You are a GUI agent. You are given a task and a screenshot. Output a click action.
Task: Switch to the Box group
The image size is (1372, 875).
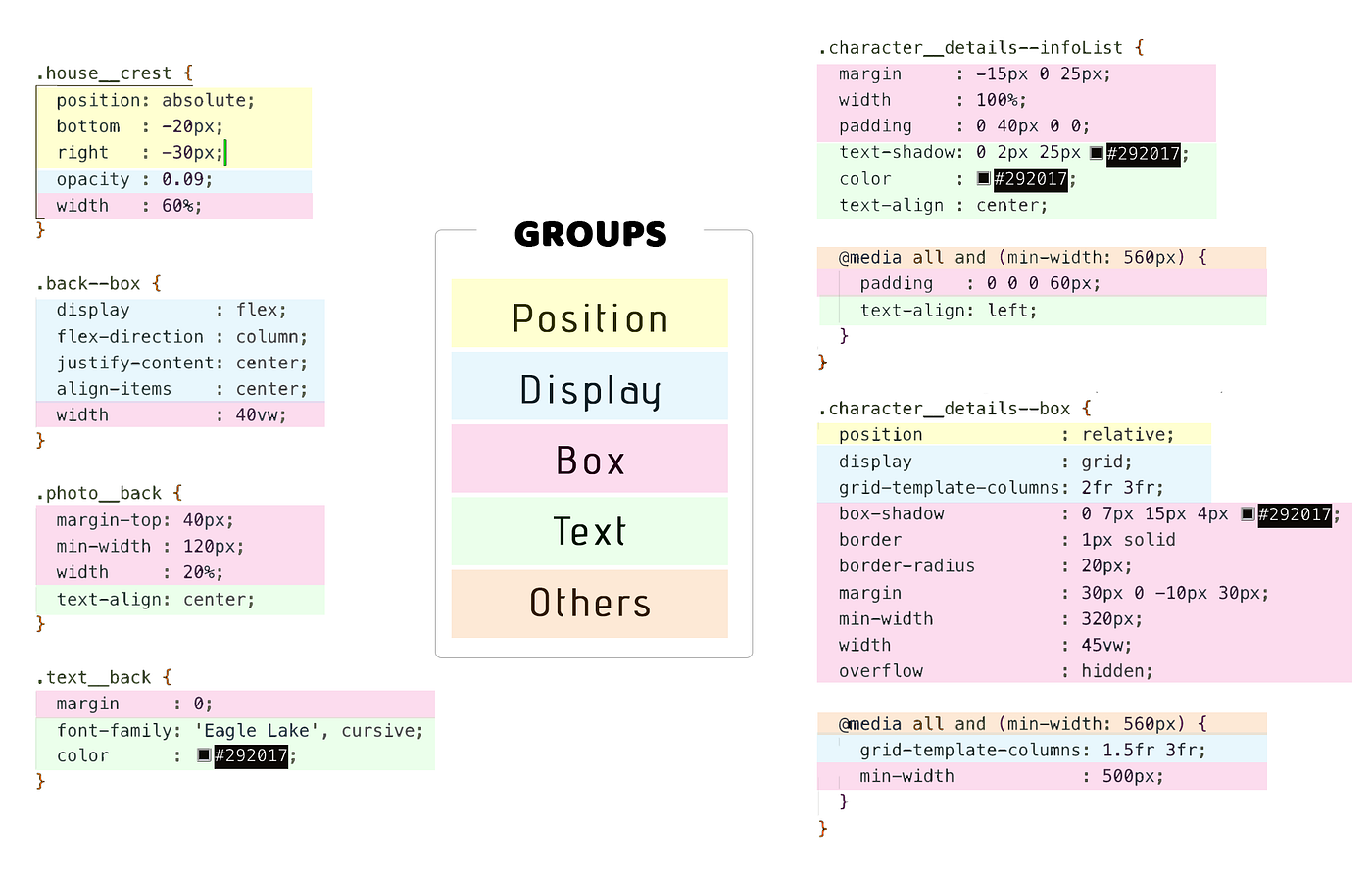click(589, 459)
